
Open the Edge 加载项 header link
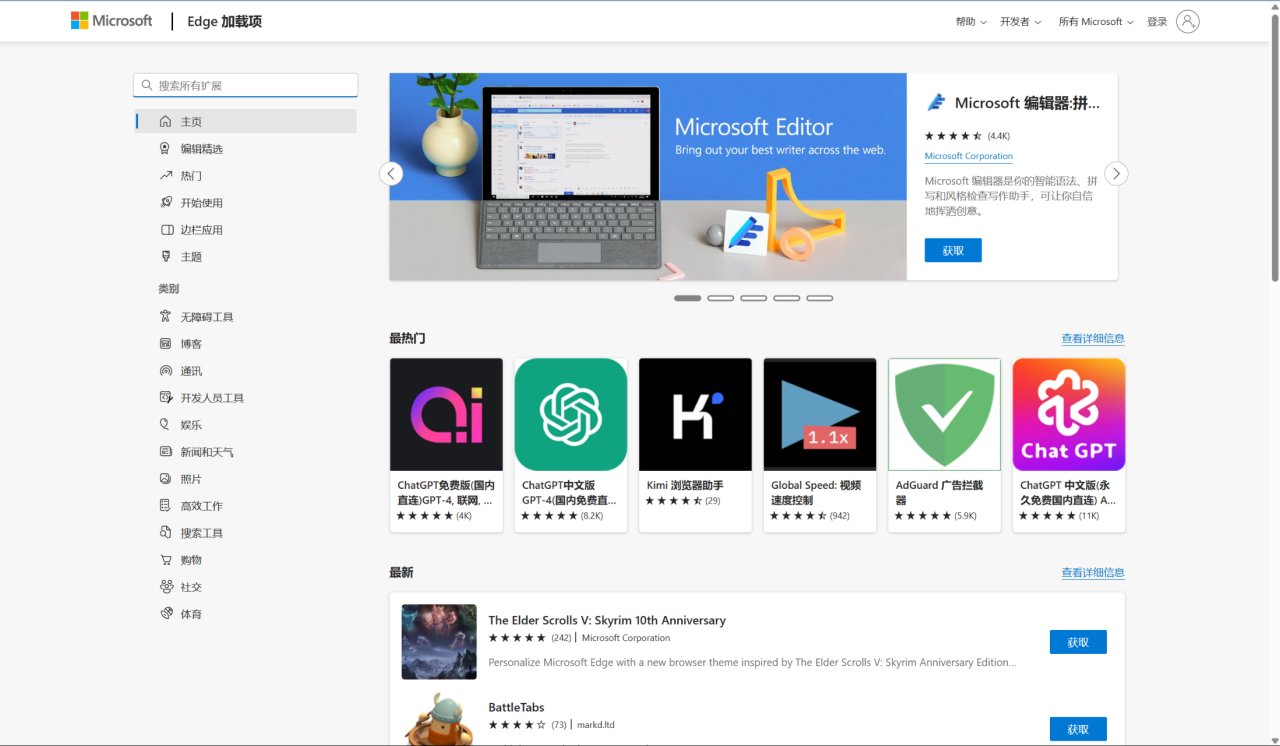tap(224, 21)
